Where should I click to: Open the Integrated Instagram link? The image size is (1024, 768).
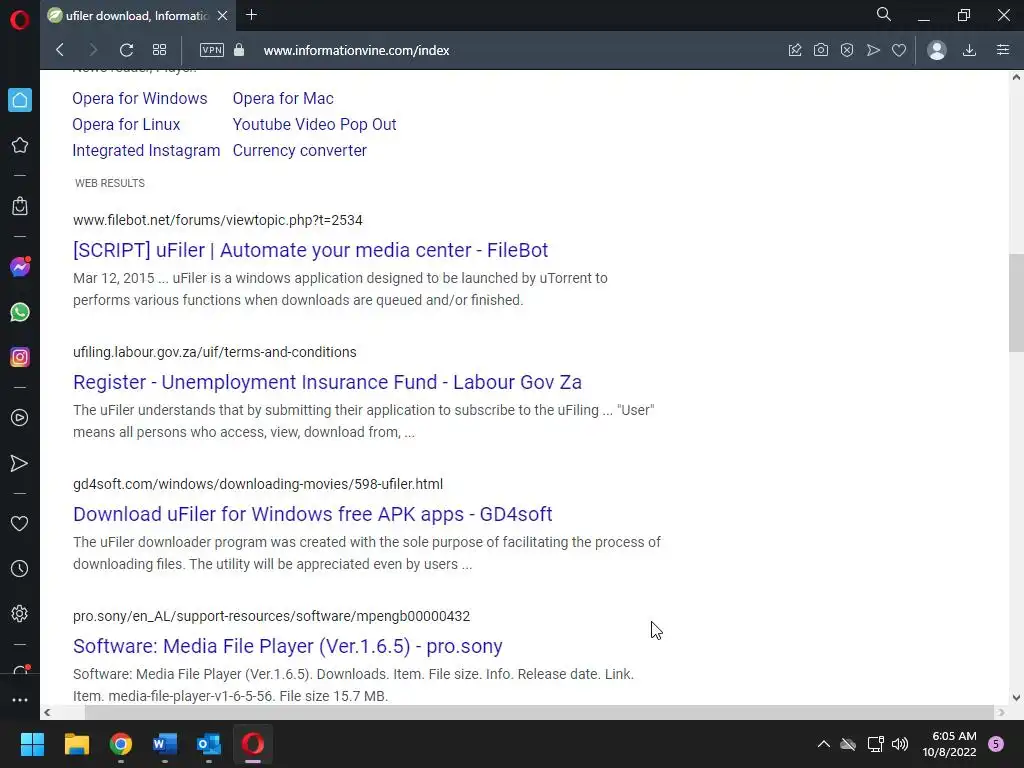146,151
